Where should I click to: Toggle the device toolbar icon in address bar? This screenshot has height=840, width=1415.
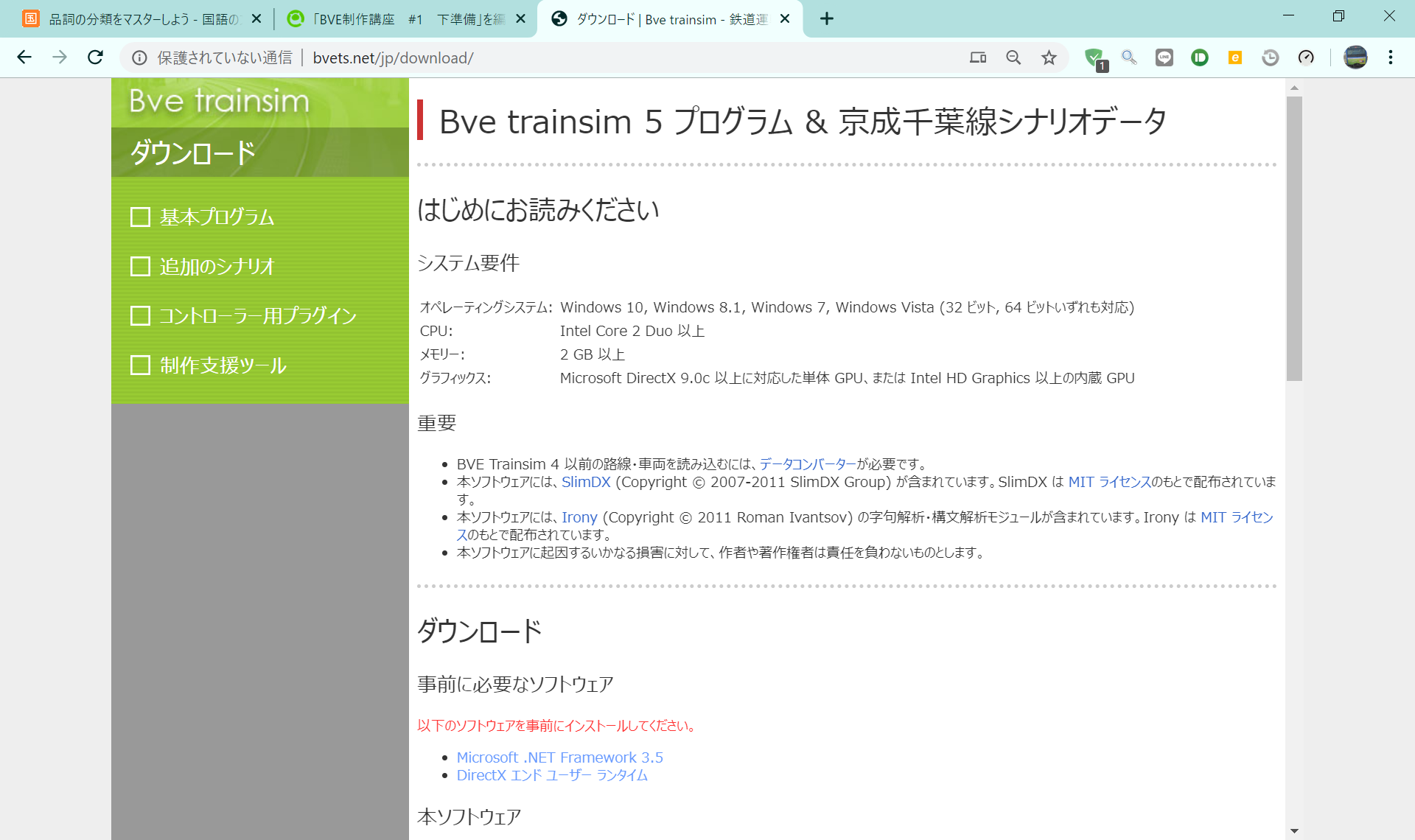coord(977,57)
